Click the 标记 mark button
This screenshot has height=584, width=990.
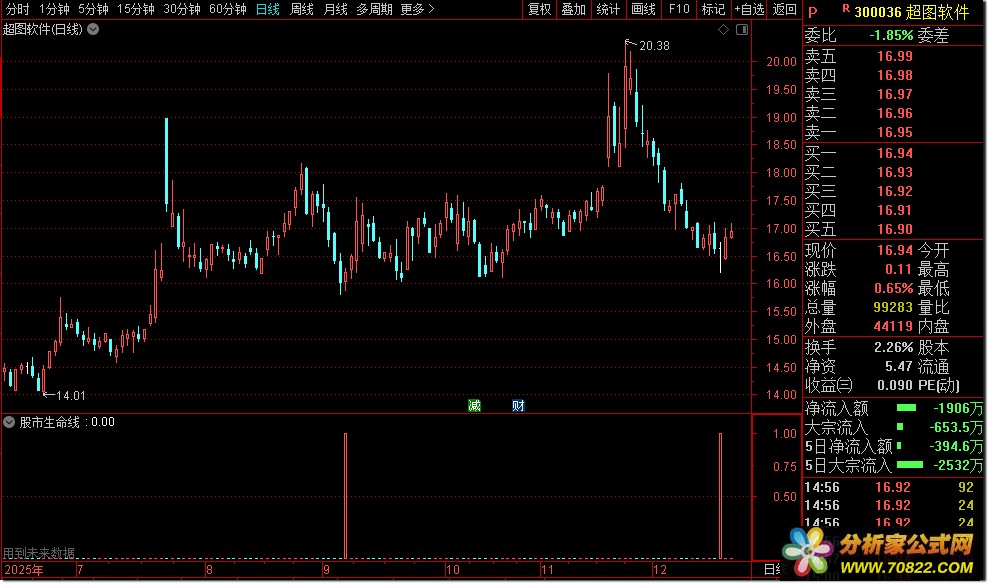pyautogui.click(x=713, y=9)
